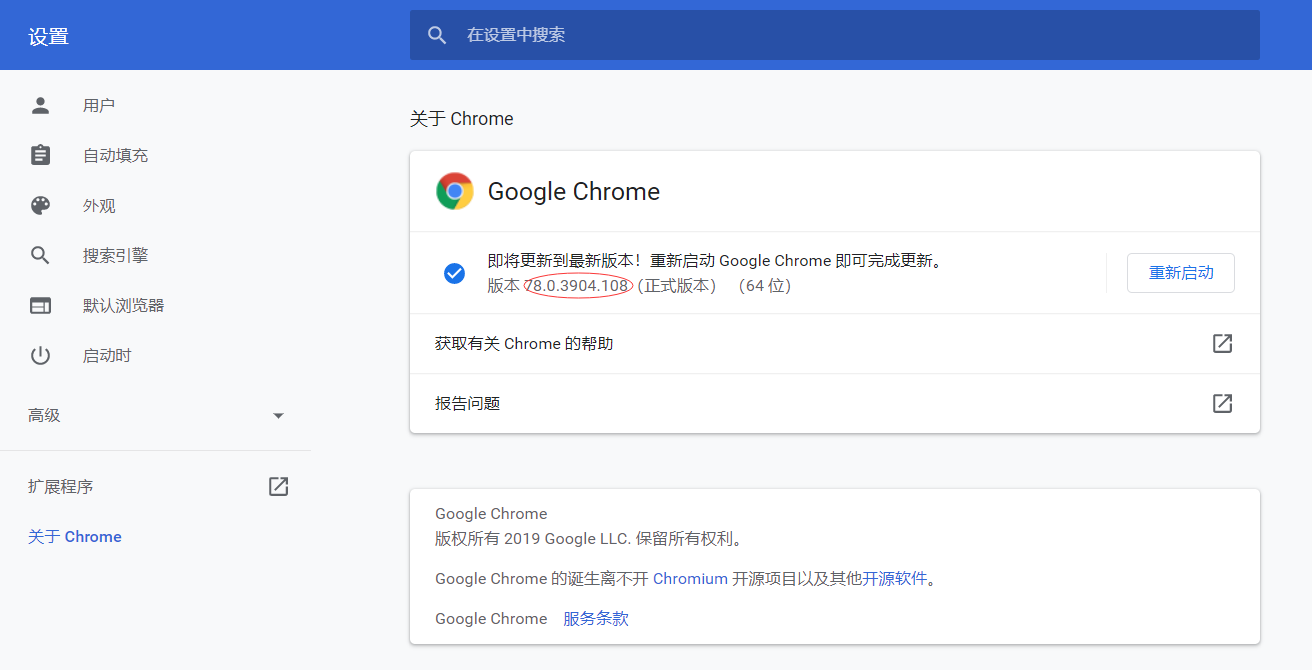
Task: Expand the 高级 section arrow
Action: [279, 416]
